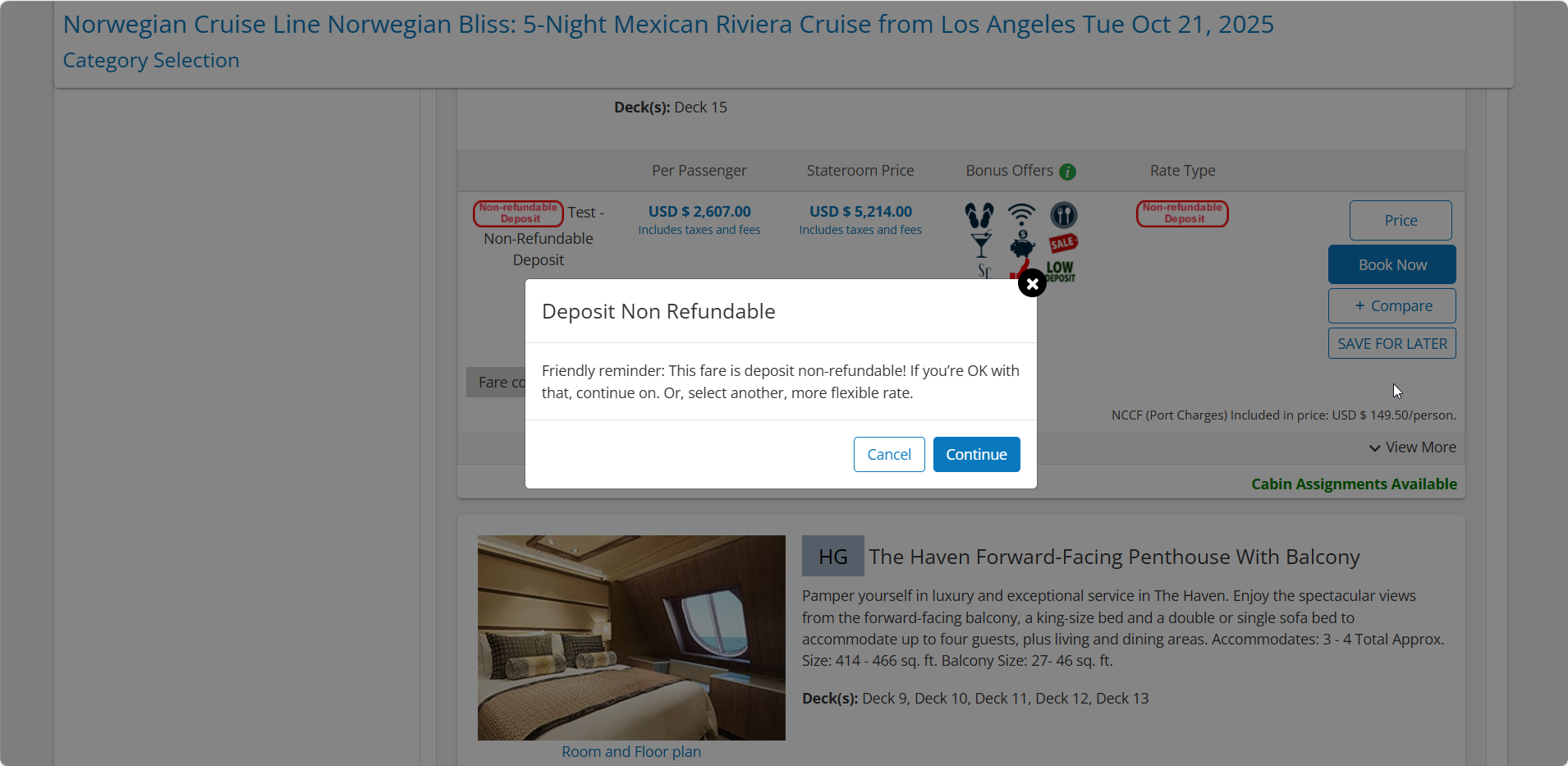Image resolution: width=1568 pixels, height=766 pixels.
Task: Click the Non-refundable Deposit badge beside Test
Action: coord(518,213)
